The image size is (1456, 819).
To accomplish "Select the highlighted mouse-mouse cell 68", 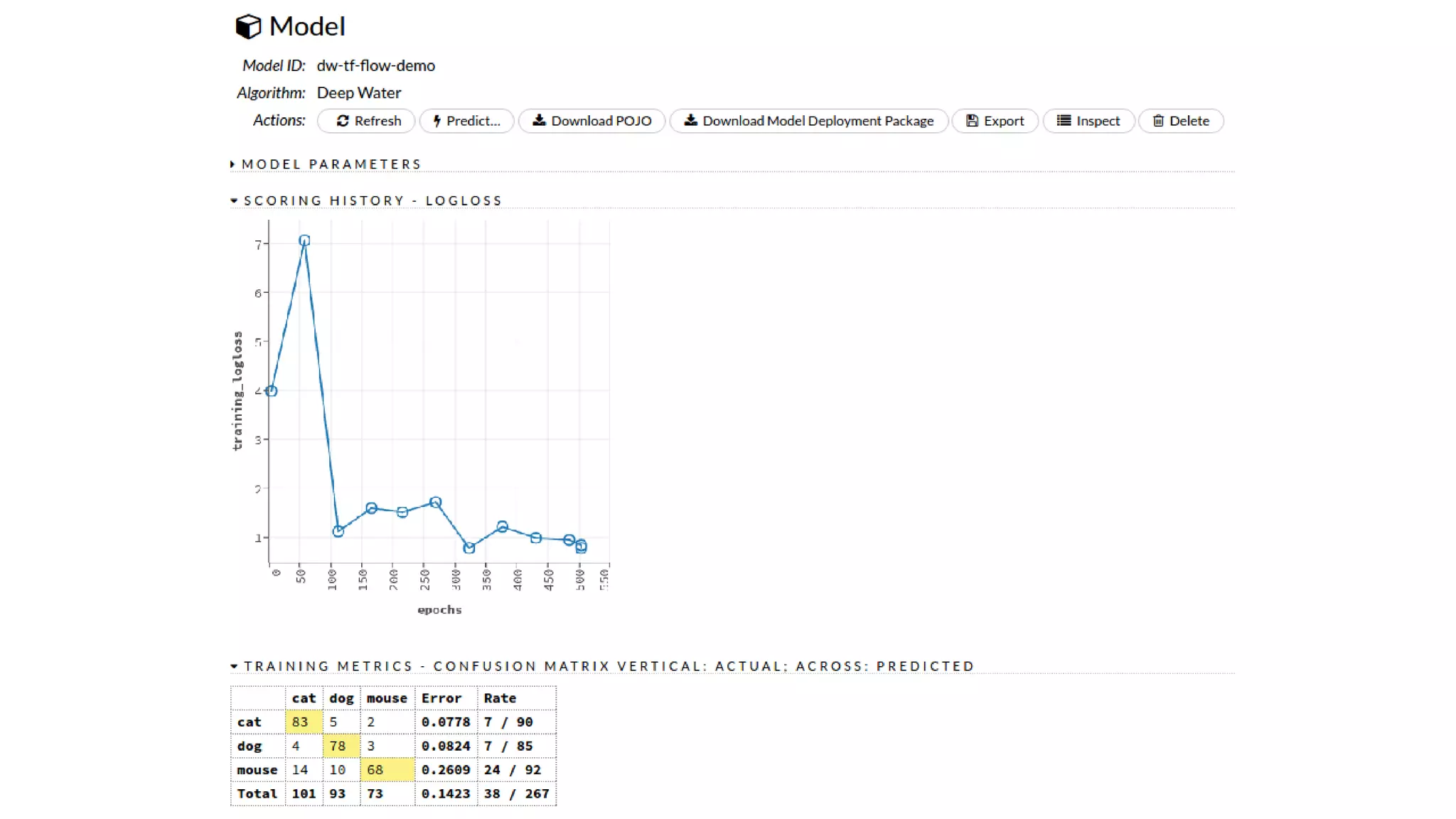I will coord(387,769).
